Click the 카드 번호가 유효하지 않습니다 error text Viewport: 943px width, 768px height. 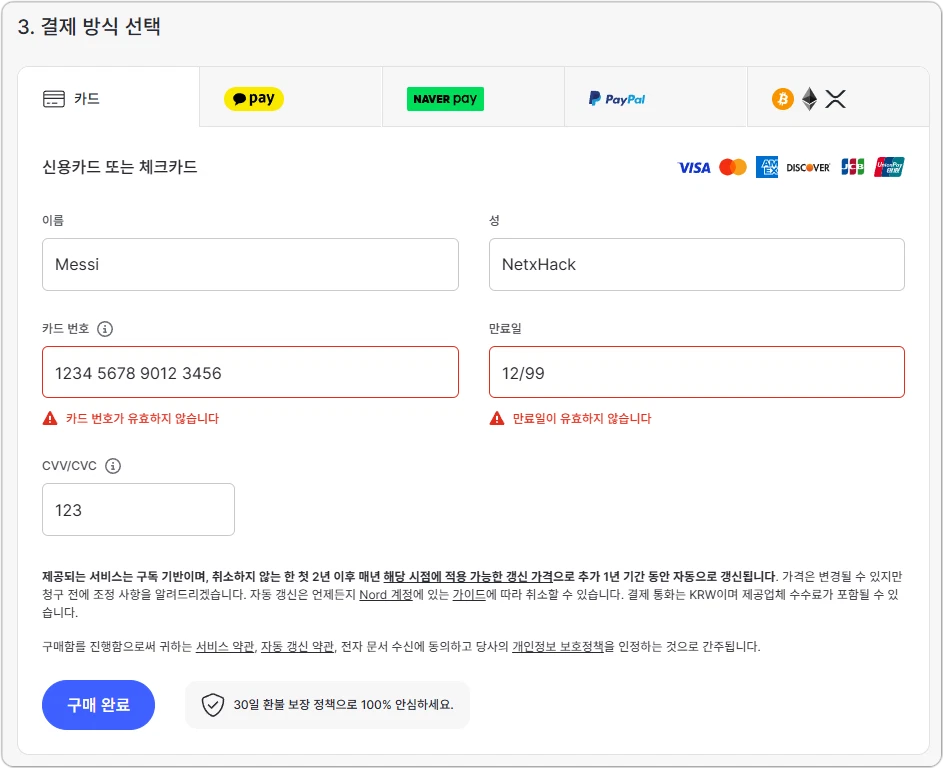[143, 419]
